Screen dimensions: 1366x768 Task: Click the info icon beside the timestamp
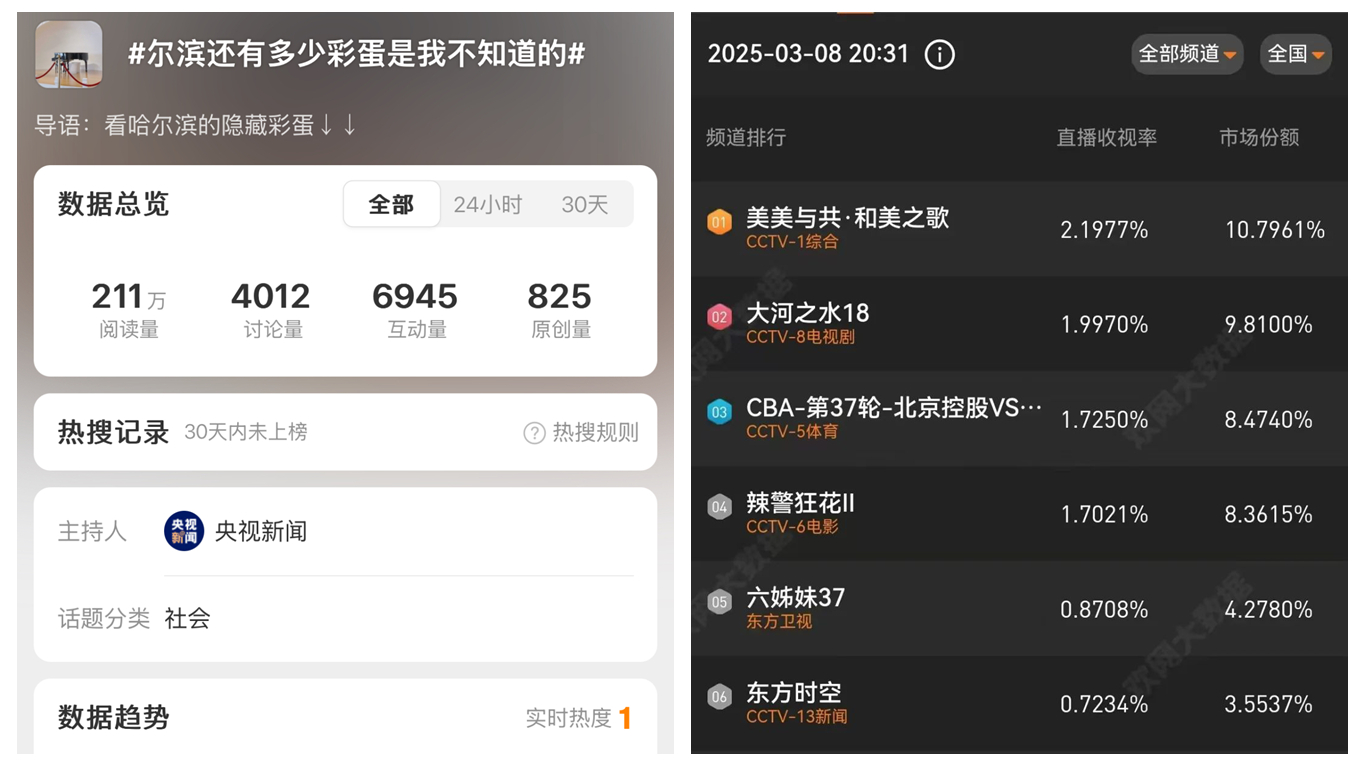[x=939, y=54]
